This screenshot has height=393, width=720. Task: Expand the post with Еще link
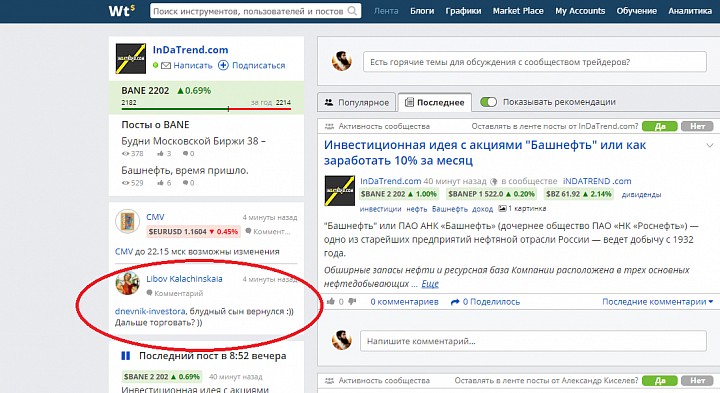coord(430,284)
